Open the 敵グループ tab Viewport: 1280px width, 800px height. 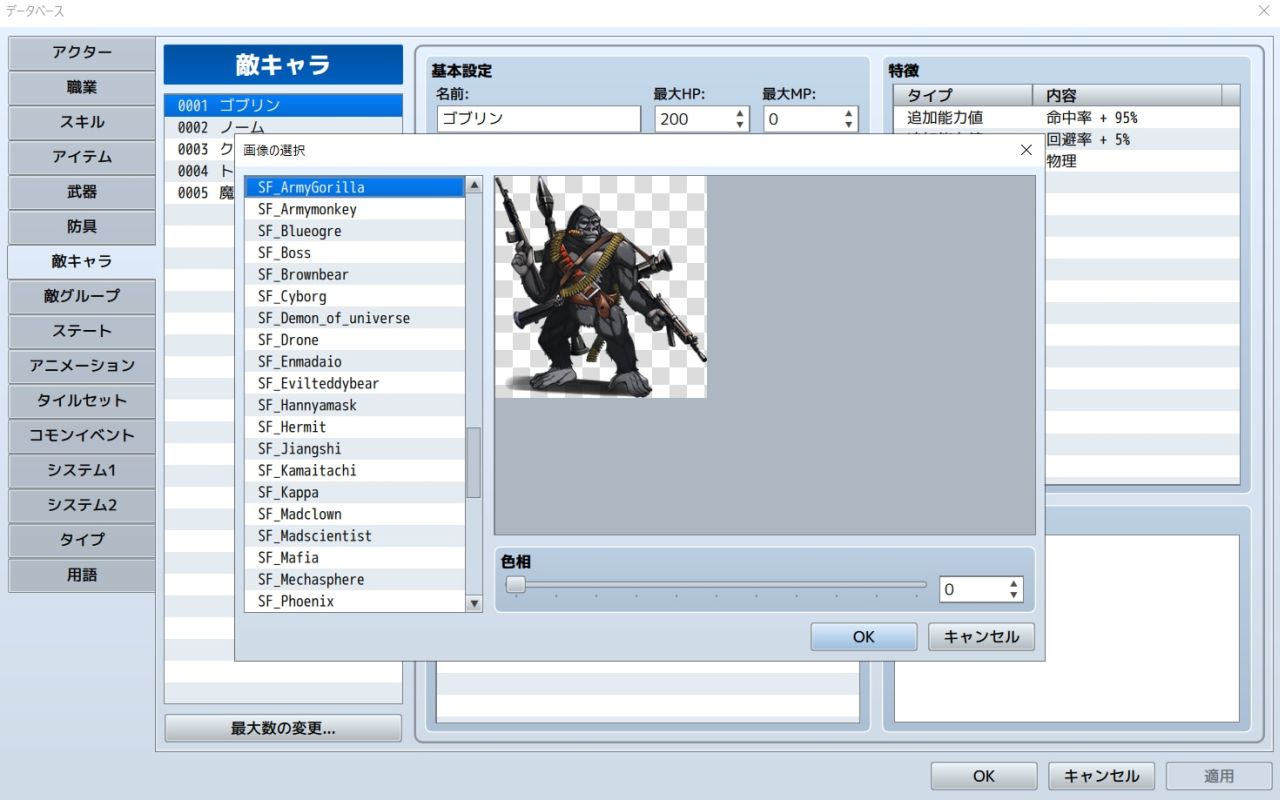[82, 296]
